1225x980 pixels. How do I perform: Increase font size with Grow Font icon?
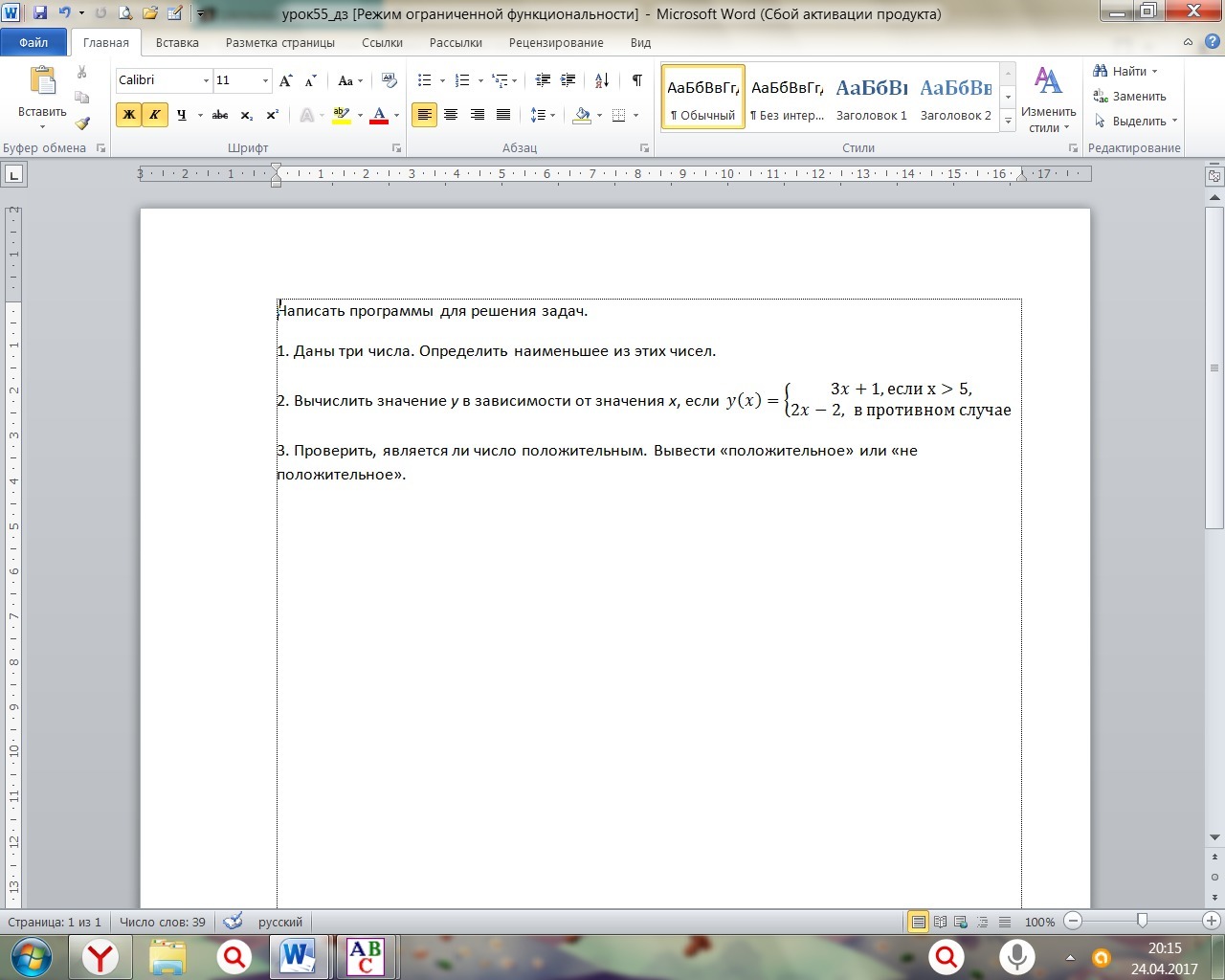click(x=285, y=80)
